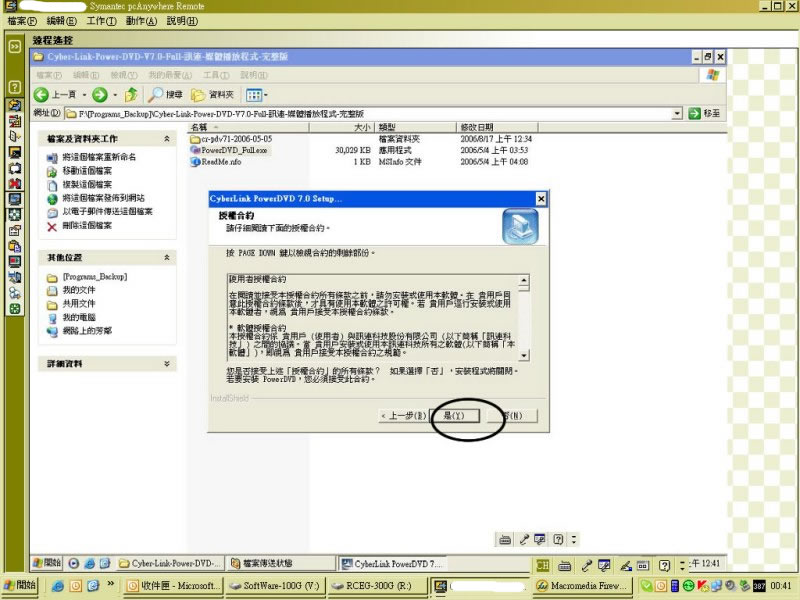
Task: Click local Internet Explorer quick launch icon
Action: (x=58, y=586)
